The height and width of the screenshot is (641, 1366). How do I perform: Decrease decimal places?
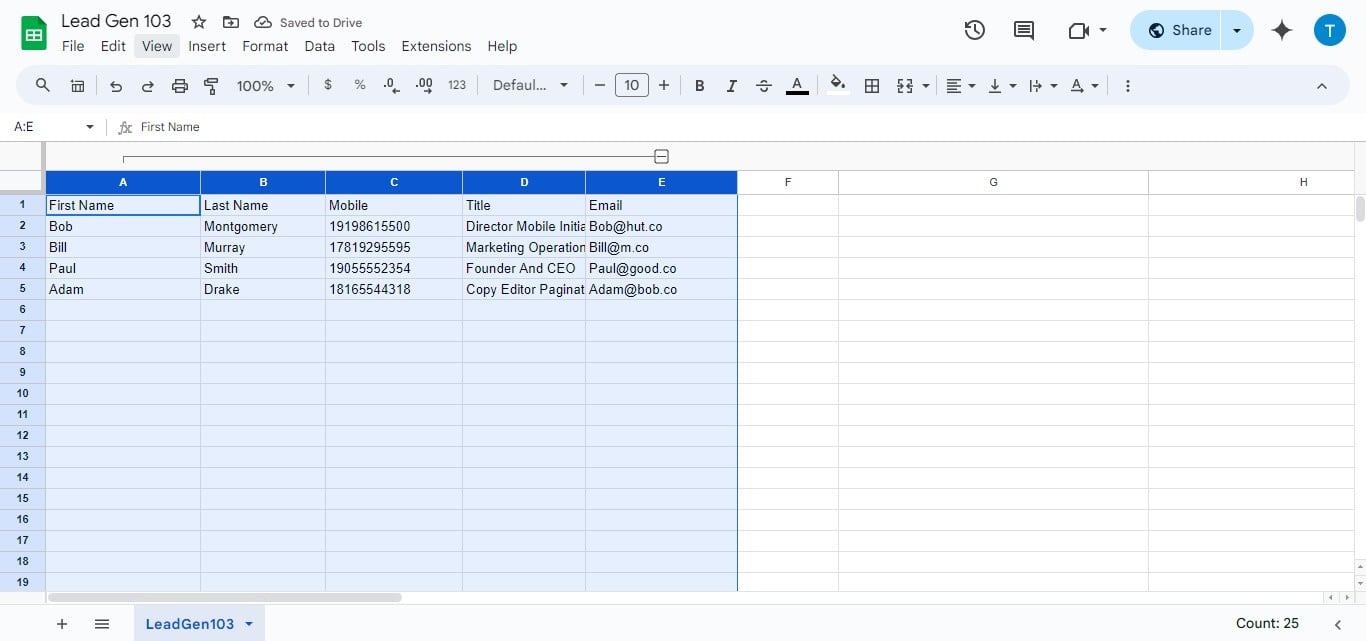[391, 85]
